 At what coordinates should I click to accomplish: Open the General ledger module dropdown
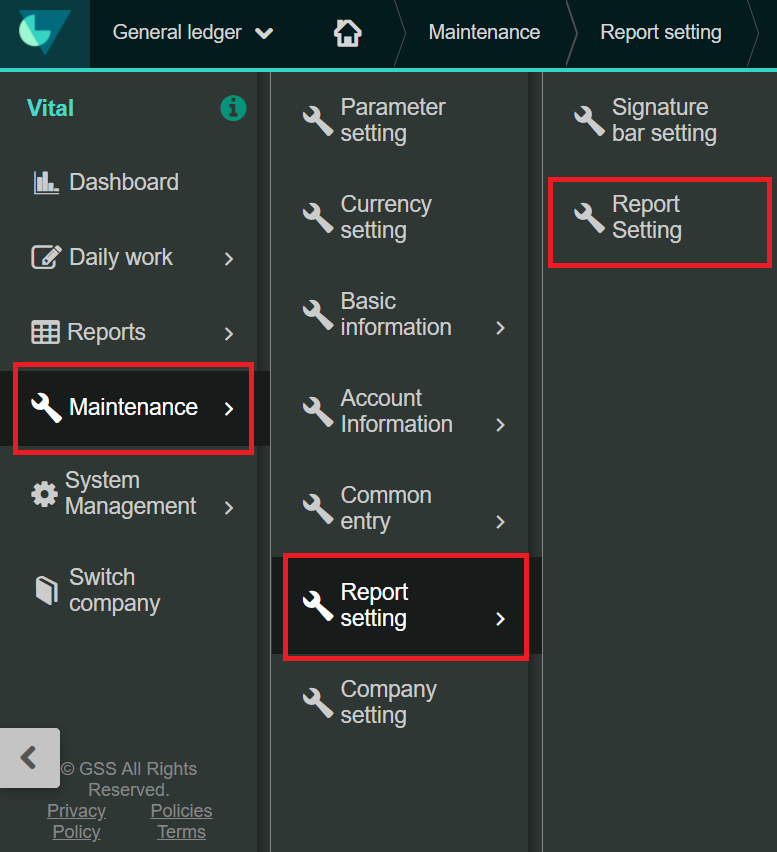coord(192,33)
